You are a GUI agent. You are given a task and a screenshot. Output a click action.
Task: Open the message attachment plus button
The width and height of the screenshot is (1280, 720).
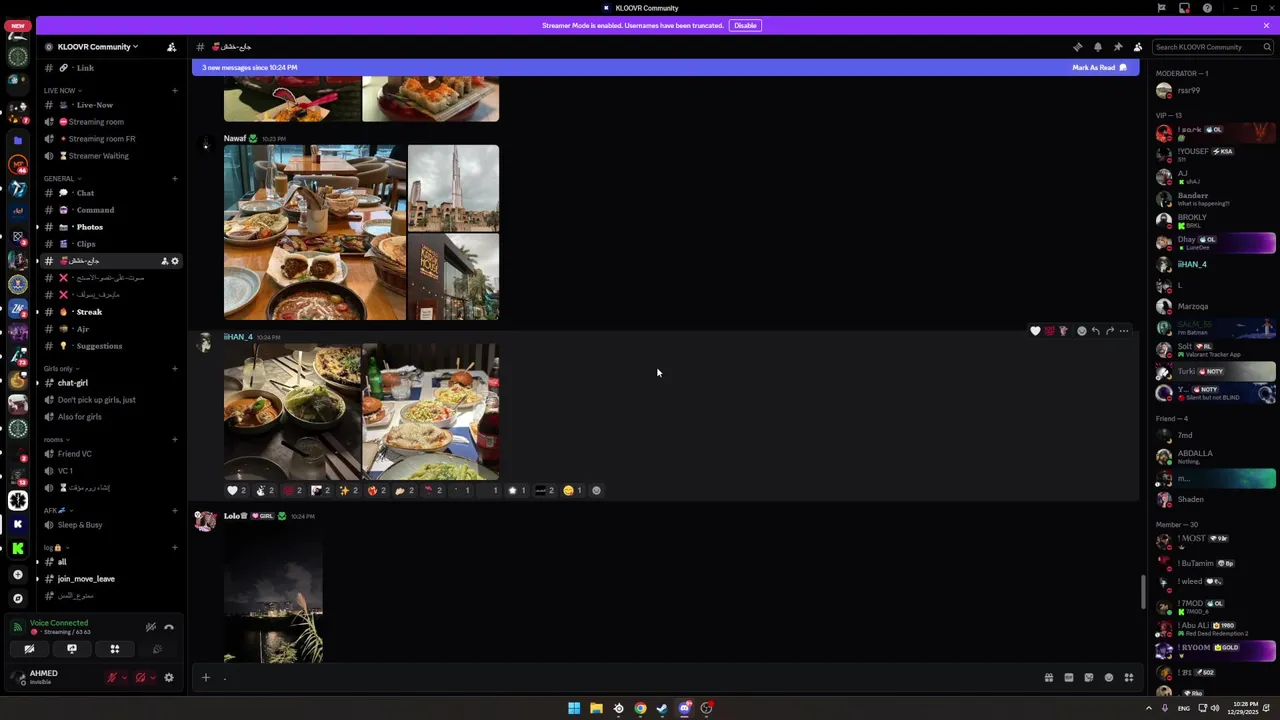[x=205, y=677]
